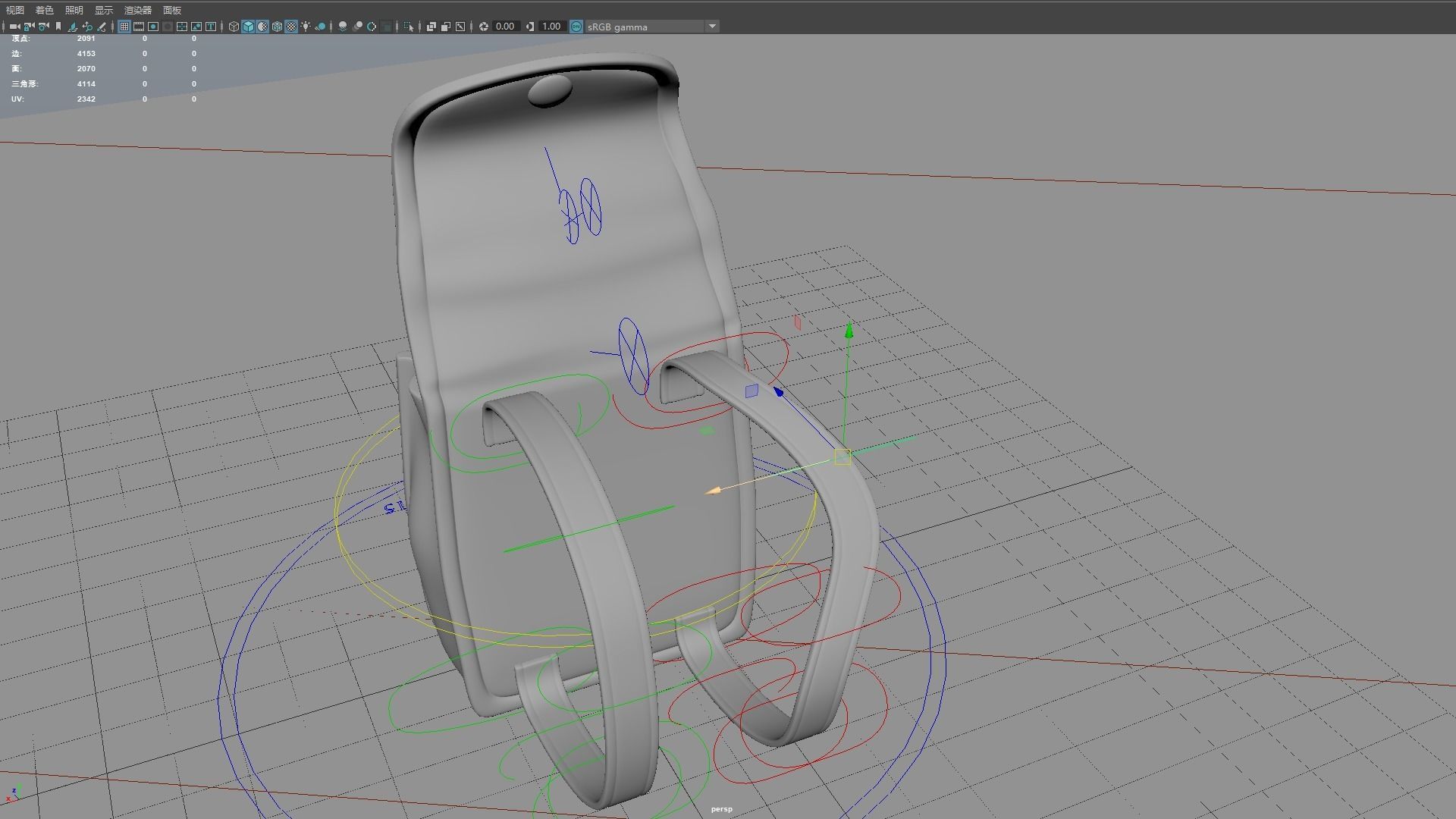Open the sRGB gamma dropdown
Image resolution: width=1456 pixels, height=819 pixels.
coord(711,27)
